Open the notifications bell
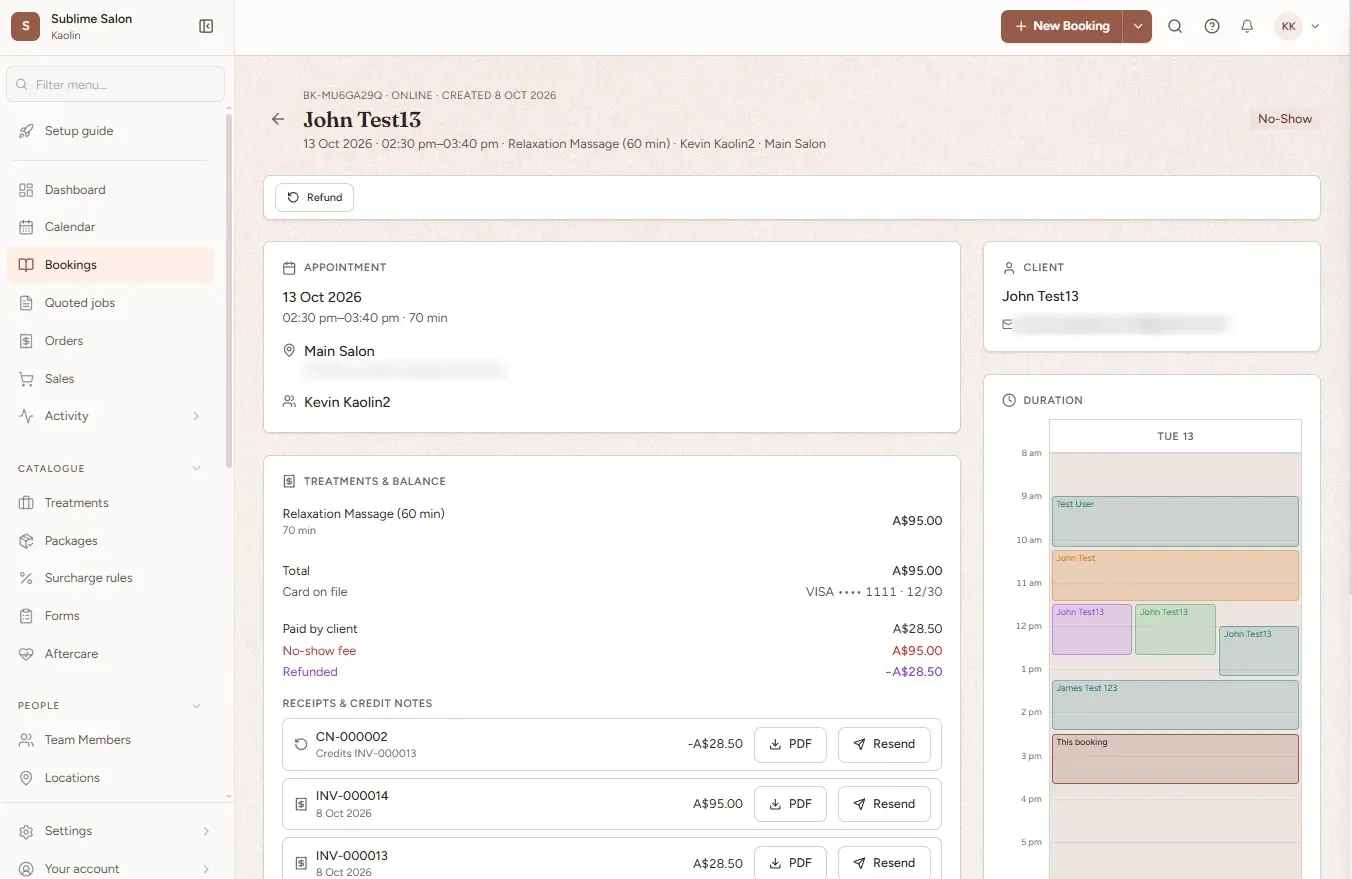 pos(1247,26)
